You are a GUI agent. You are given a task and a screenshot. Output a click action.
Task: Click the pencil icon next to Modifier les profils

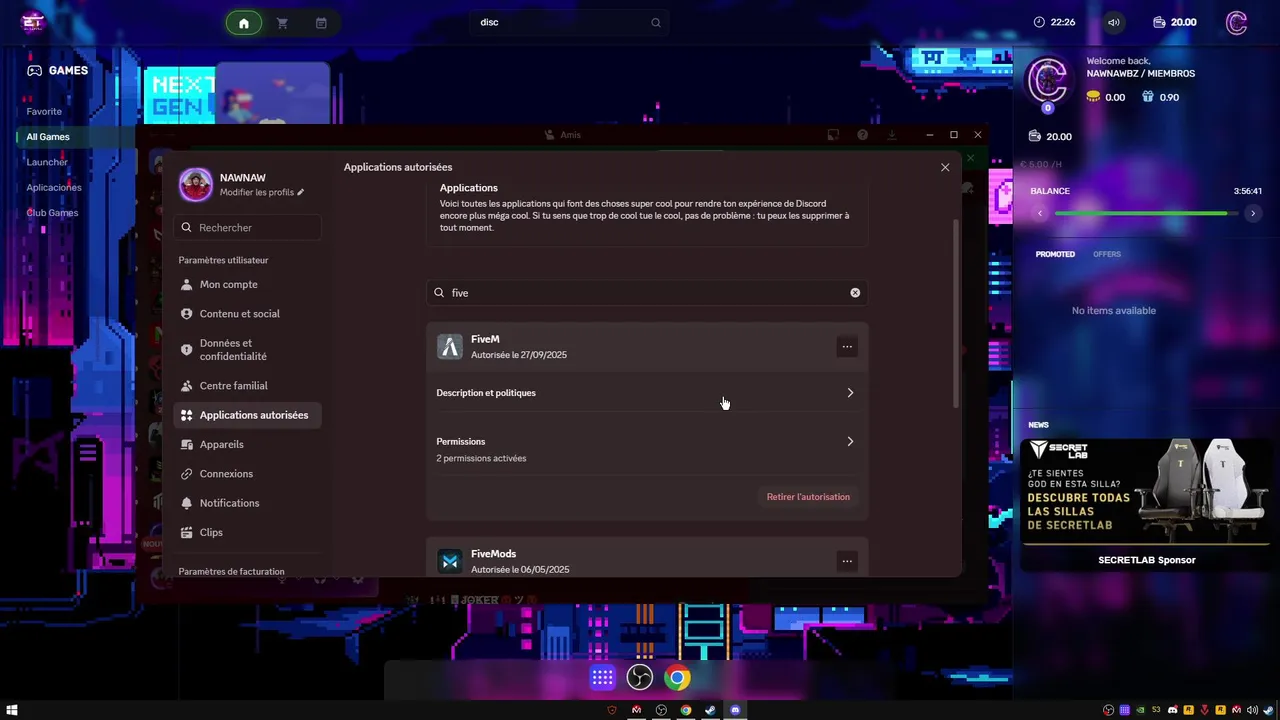click(301, 192)
